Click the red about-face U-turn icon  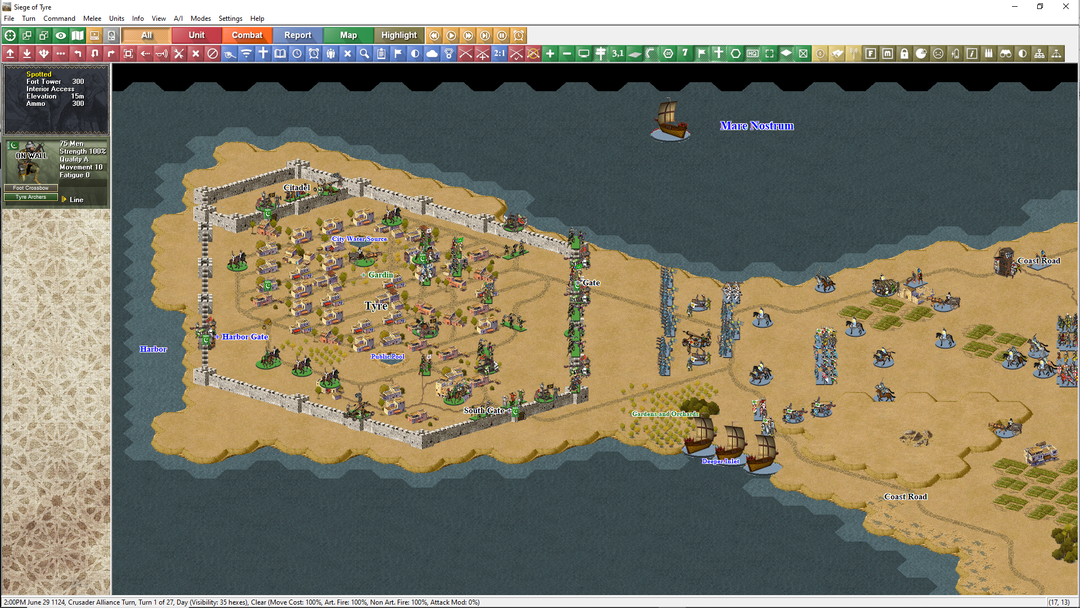[94, 53]
